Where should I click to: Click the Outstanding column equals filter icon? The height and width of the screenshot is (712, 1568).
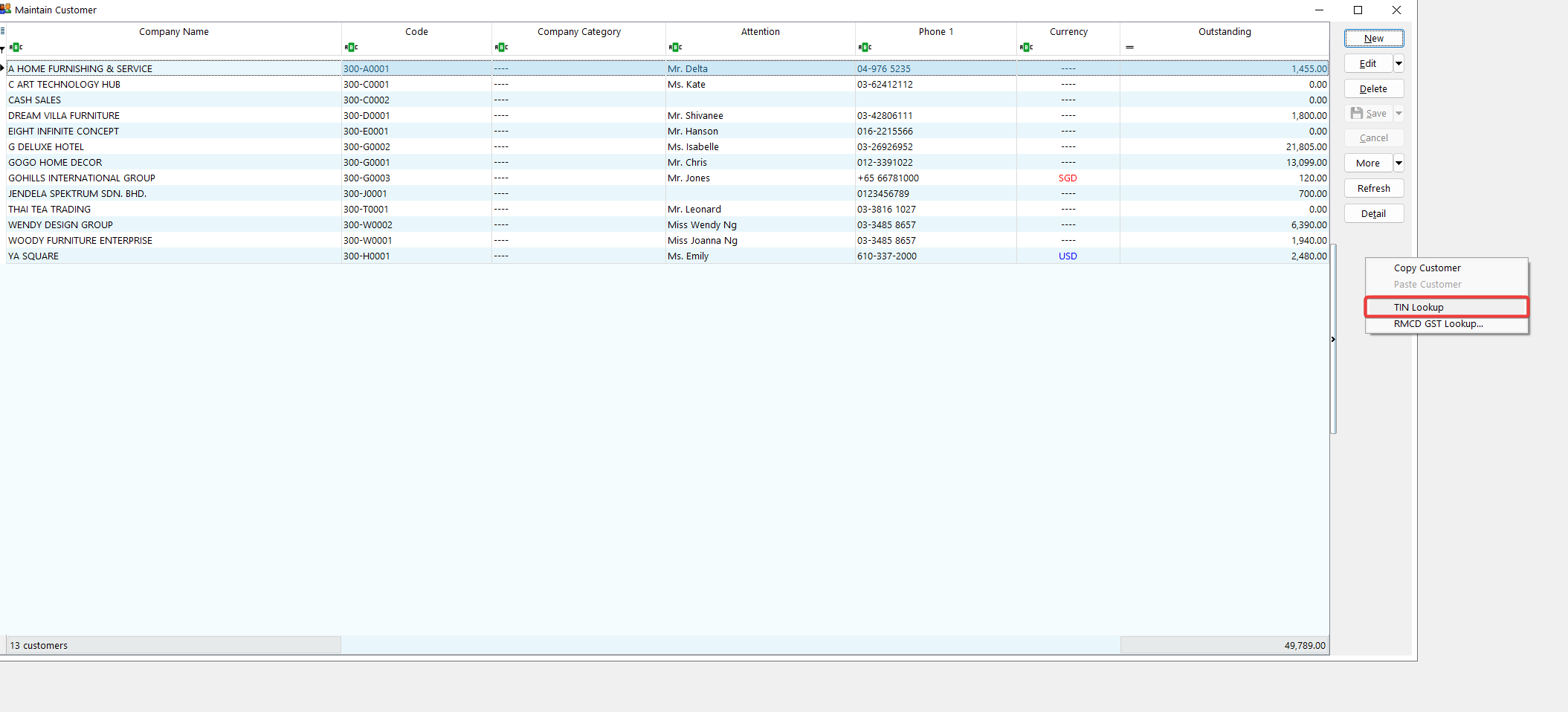tap(1129, 48)
